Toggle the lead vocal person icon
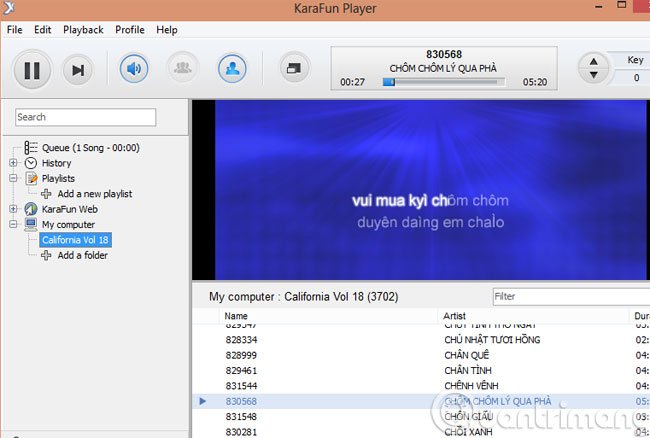The height and width of the screenshot is (438, 650). click(x=232, y=68)
